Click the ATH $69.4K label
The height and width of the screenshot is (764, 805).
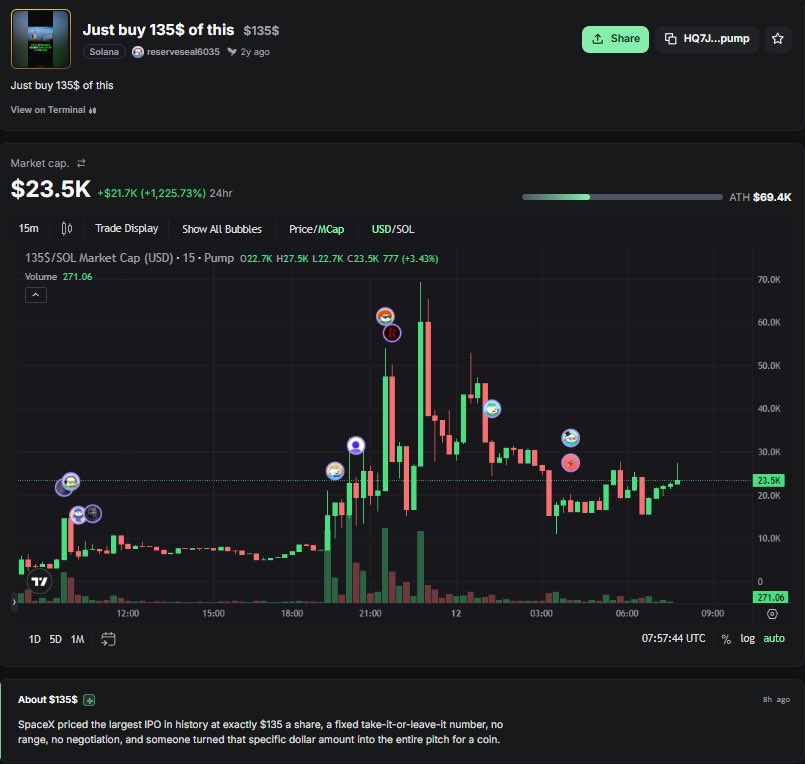[760, 197]
